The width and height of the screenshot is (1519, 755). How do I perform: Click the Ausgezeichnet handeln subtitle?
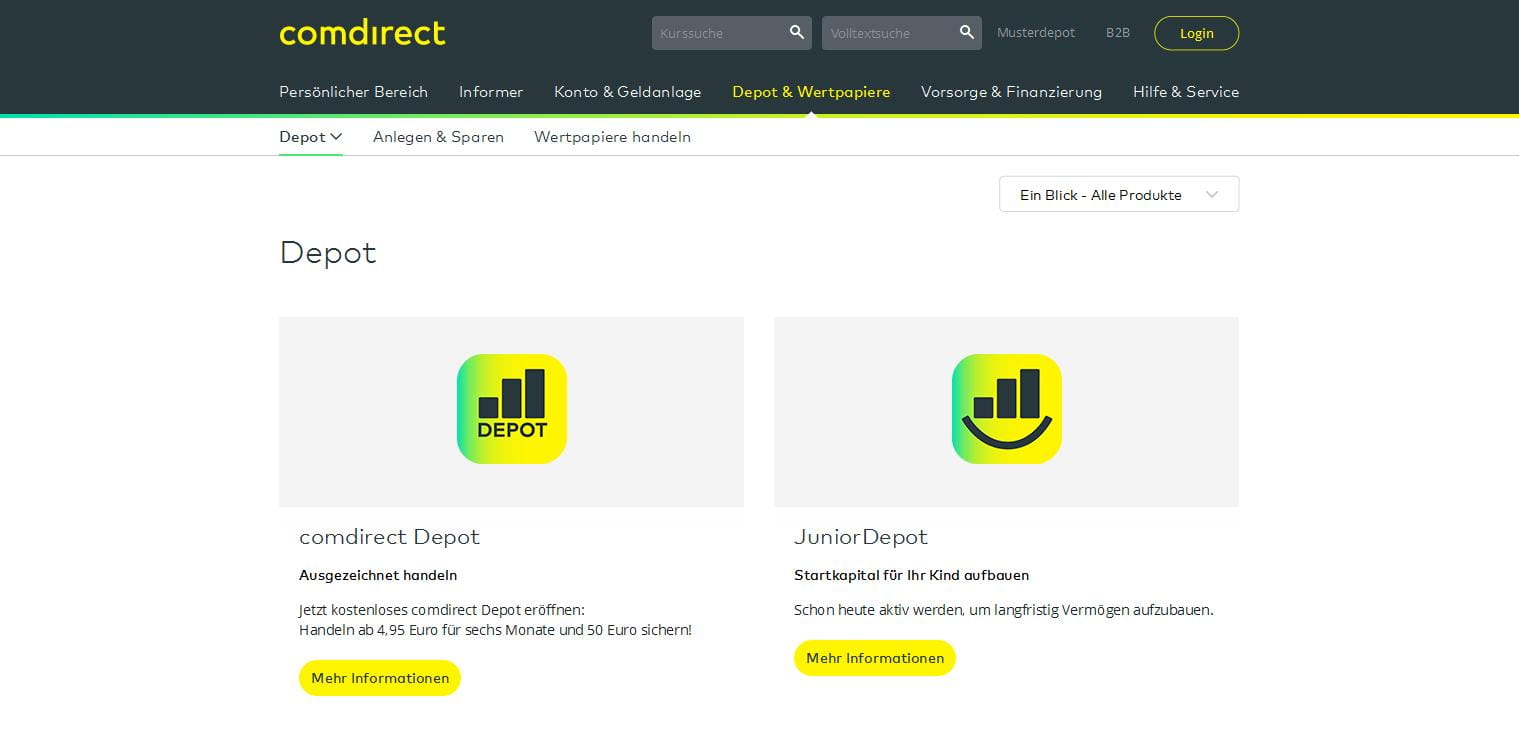coord(378,575)
